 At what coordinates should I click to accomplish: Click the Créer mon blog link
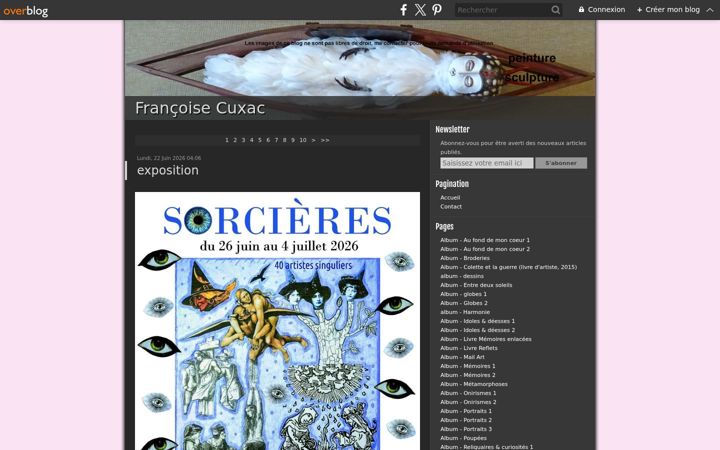[668, 10]
